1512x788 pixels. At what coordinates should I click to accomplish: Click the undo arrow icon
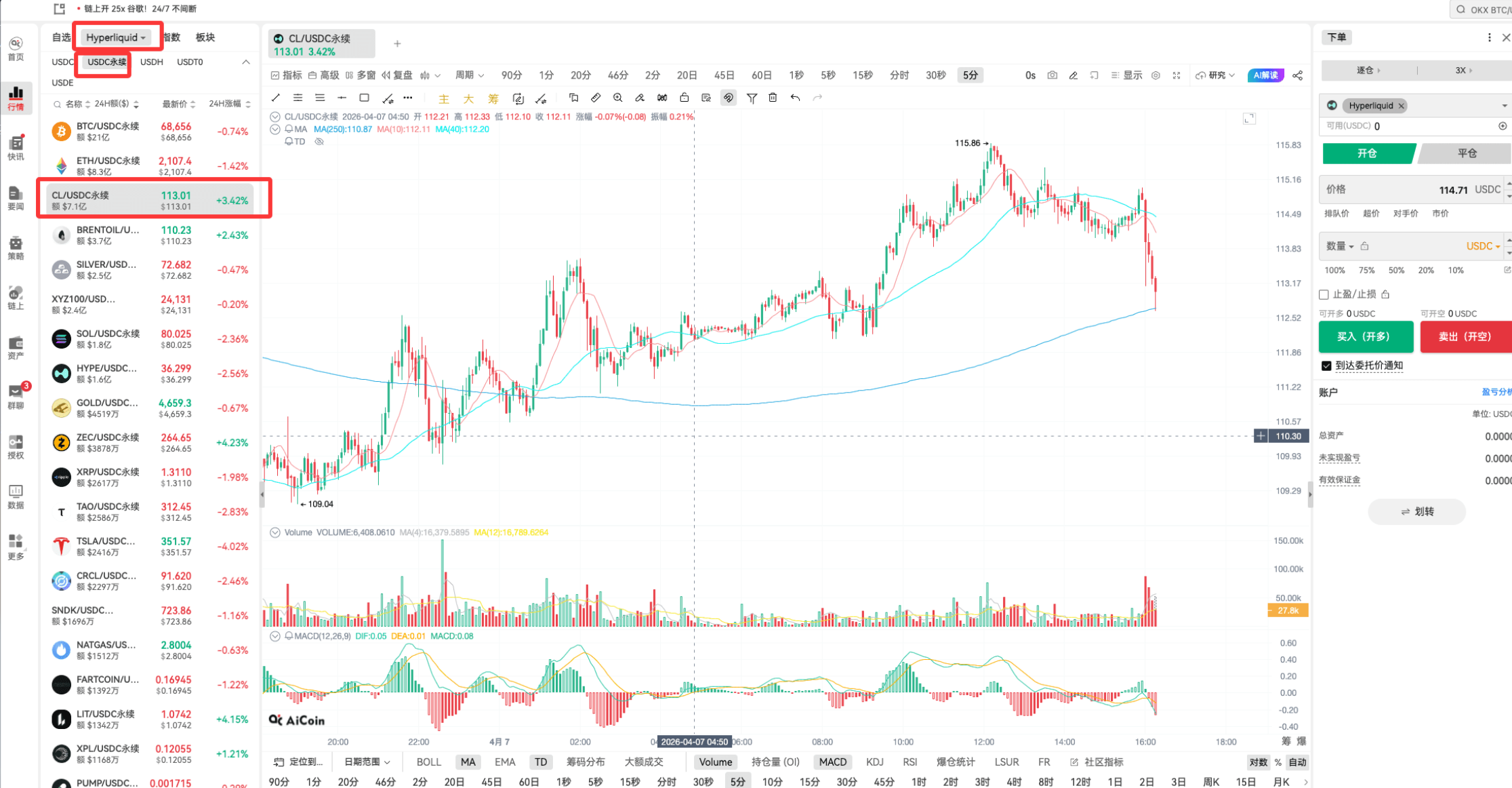pyautogui.click(x=795, y=98)
